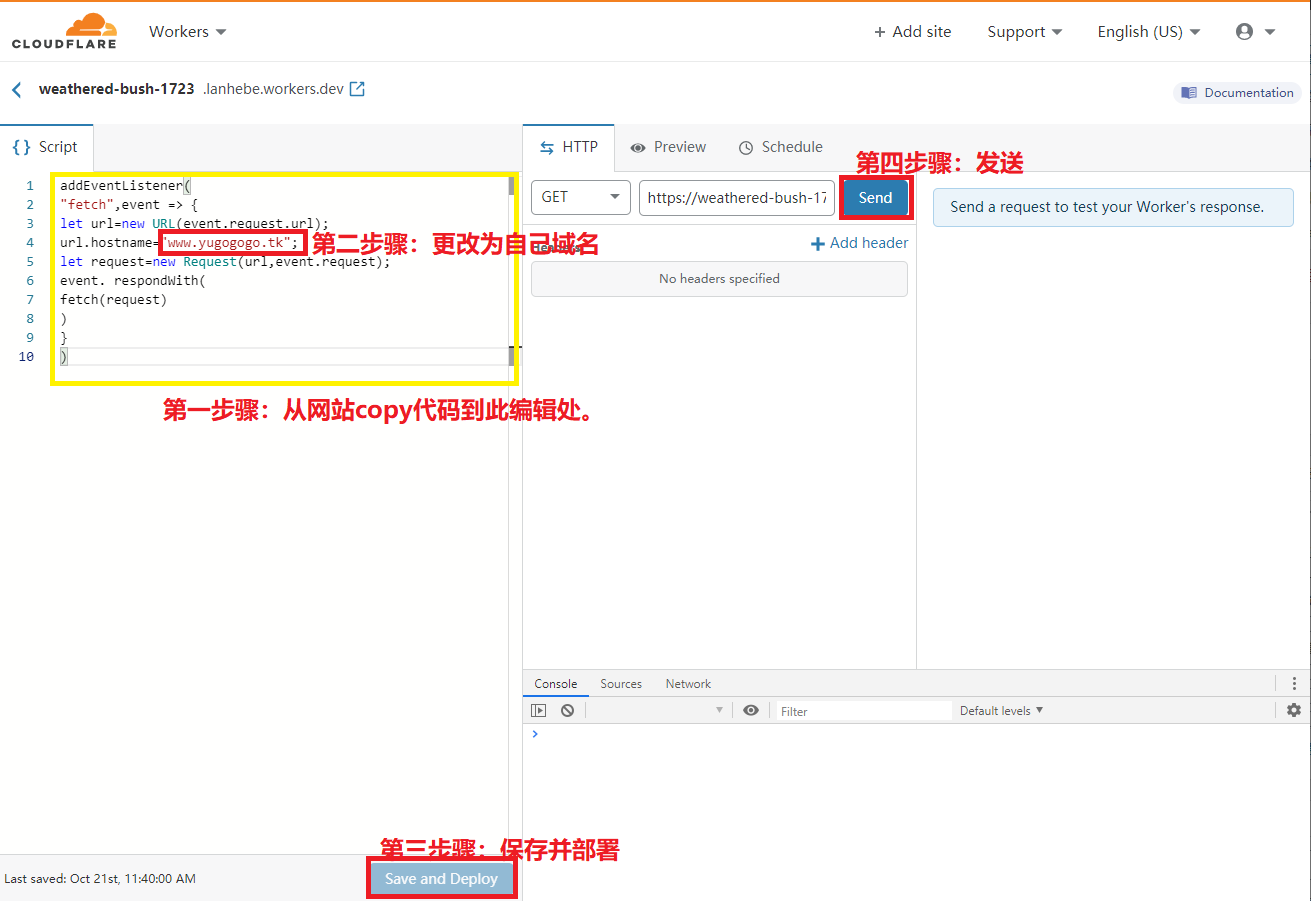Open the console context selector dropdown
The image size is (1311, 901).
point(656,711)
